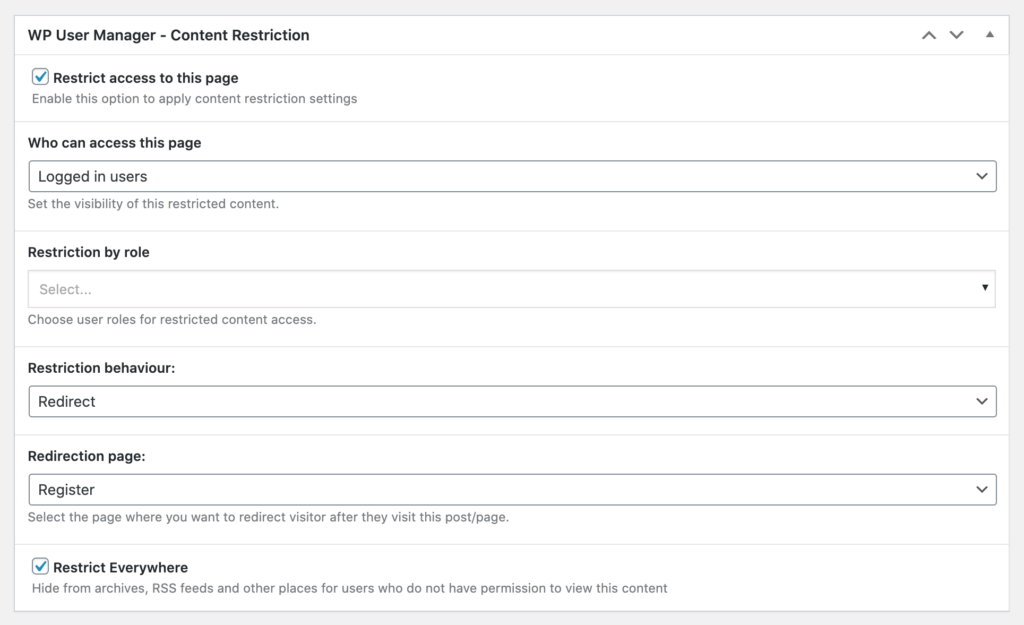The width and height of the screenshot is (1024, 625).
Task: Click the chevron on the Redirection page selector
Action: click(x=983, y=489)
